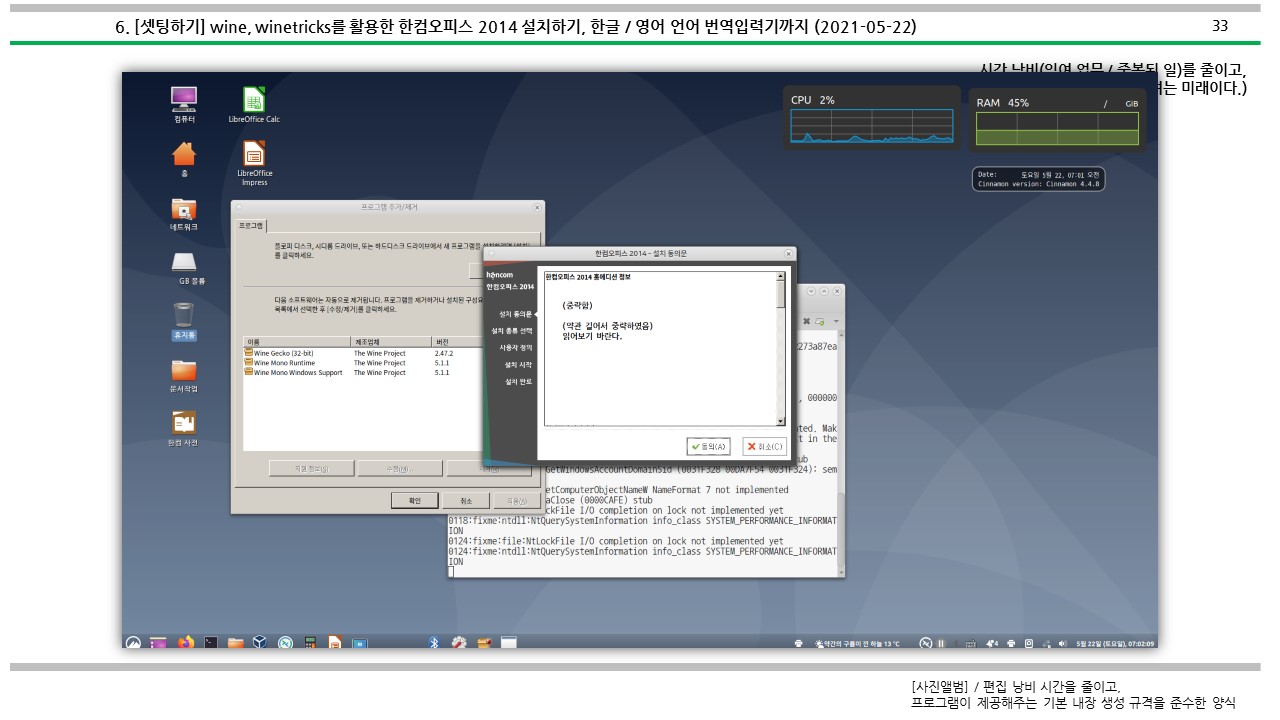Click the 수정(M)... button
Image resolution: width=1280 pixels, height=720 pixels.
point(398,468)
